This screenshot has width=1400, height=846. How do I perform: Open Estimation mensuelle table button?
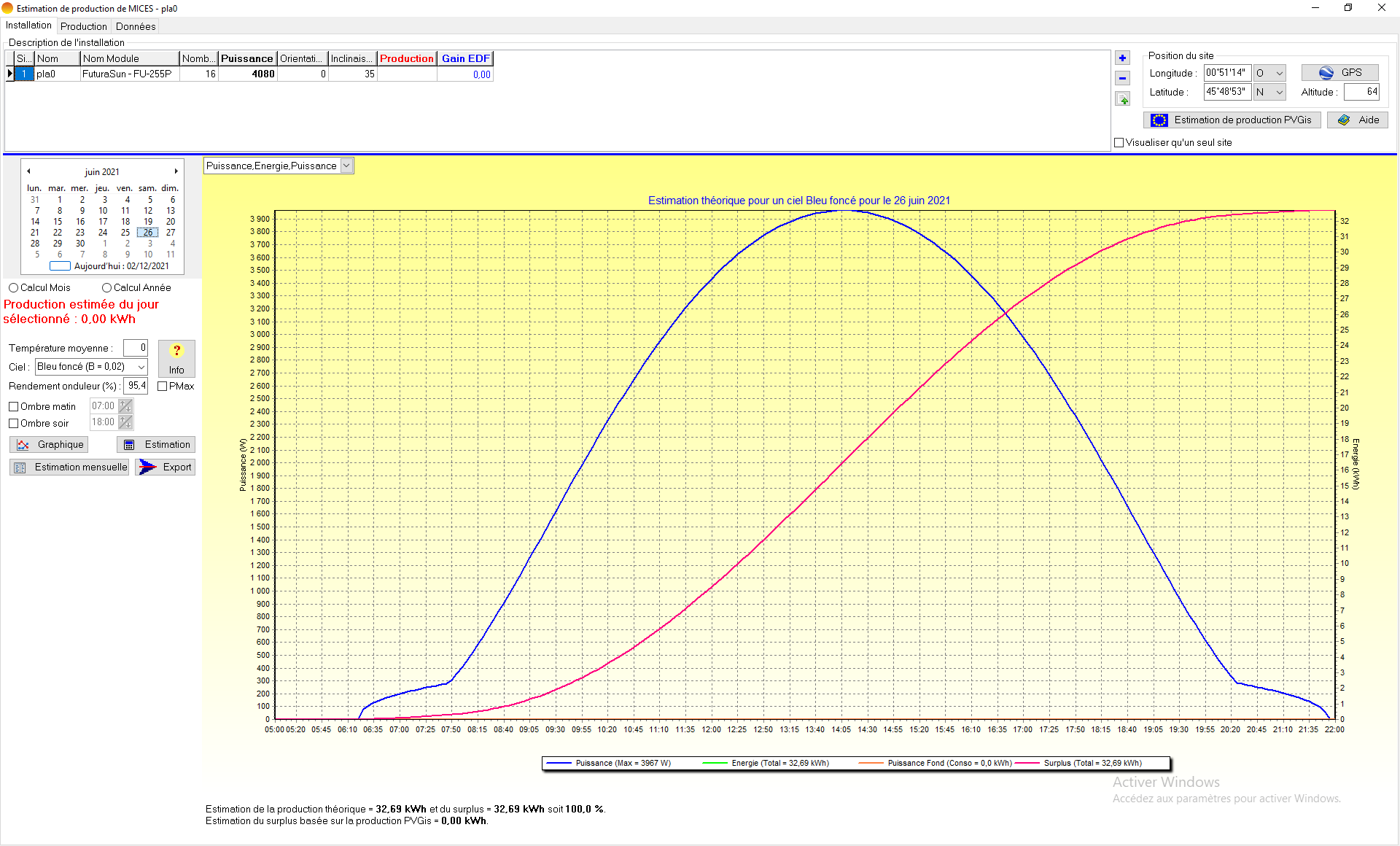pyautogui.click(x=70, y=467)
